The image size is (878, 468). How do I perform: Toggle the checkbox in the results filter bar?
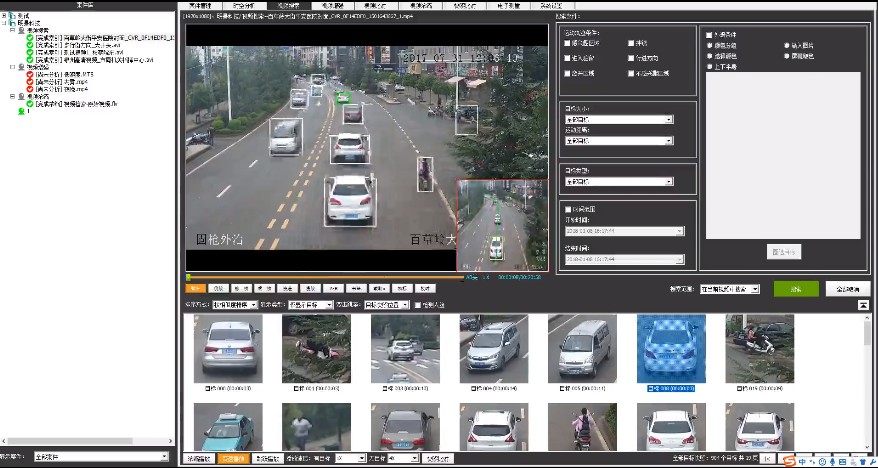(x=418, y=304)
